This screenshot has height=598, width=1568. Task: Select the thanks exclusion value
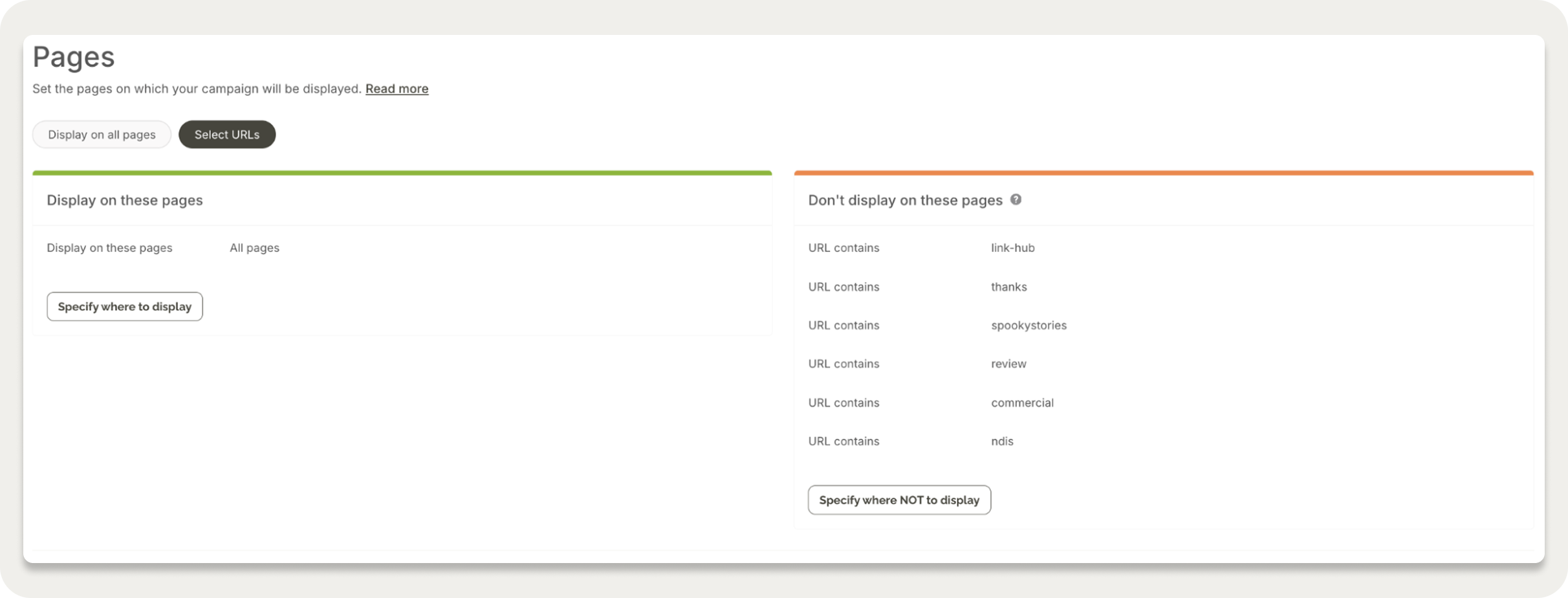(x=1008, y=287)
